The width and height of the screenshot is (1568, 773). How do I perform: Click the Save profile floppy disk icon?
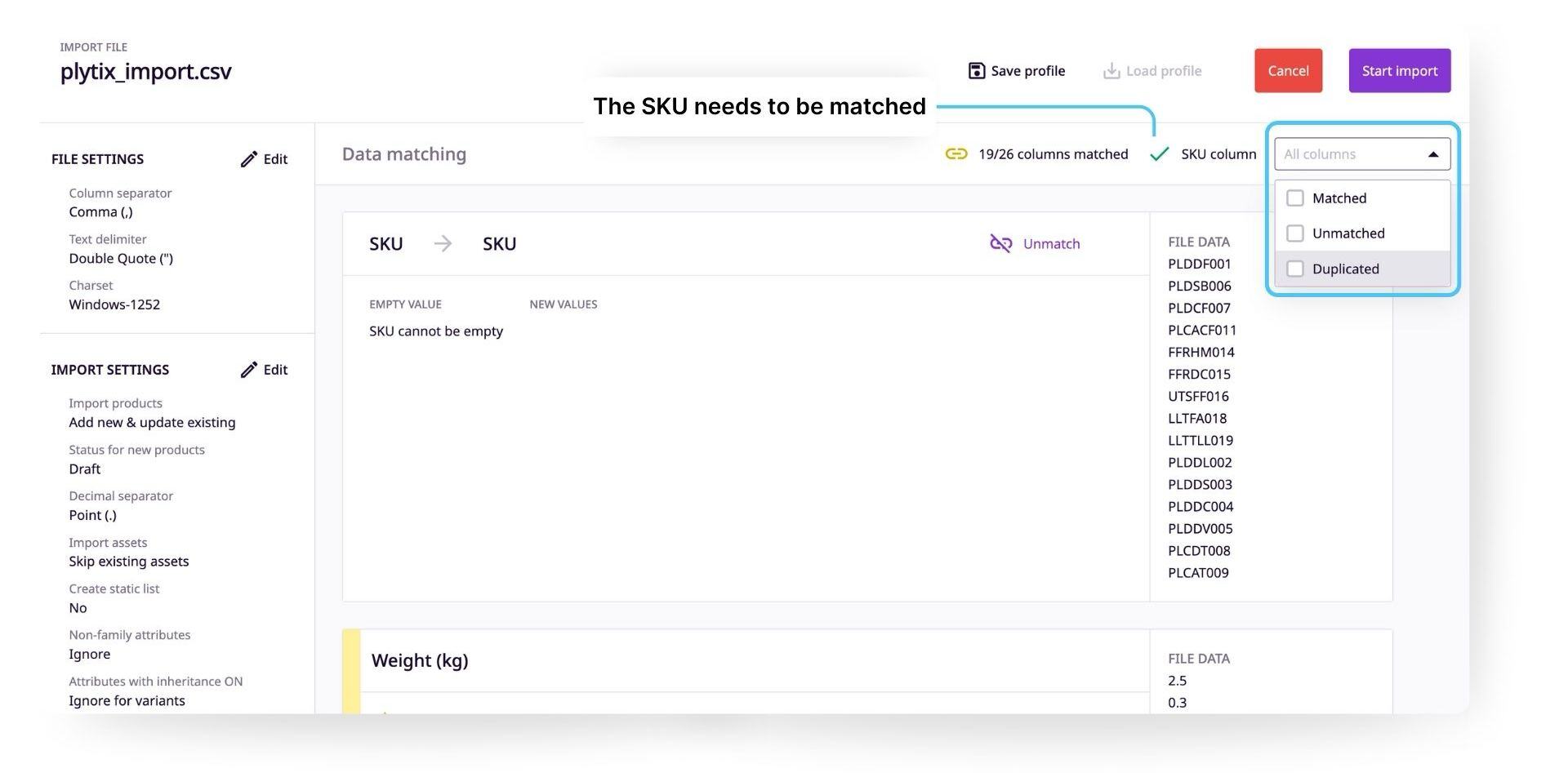tap(976, 71)
